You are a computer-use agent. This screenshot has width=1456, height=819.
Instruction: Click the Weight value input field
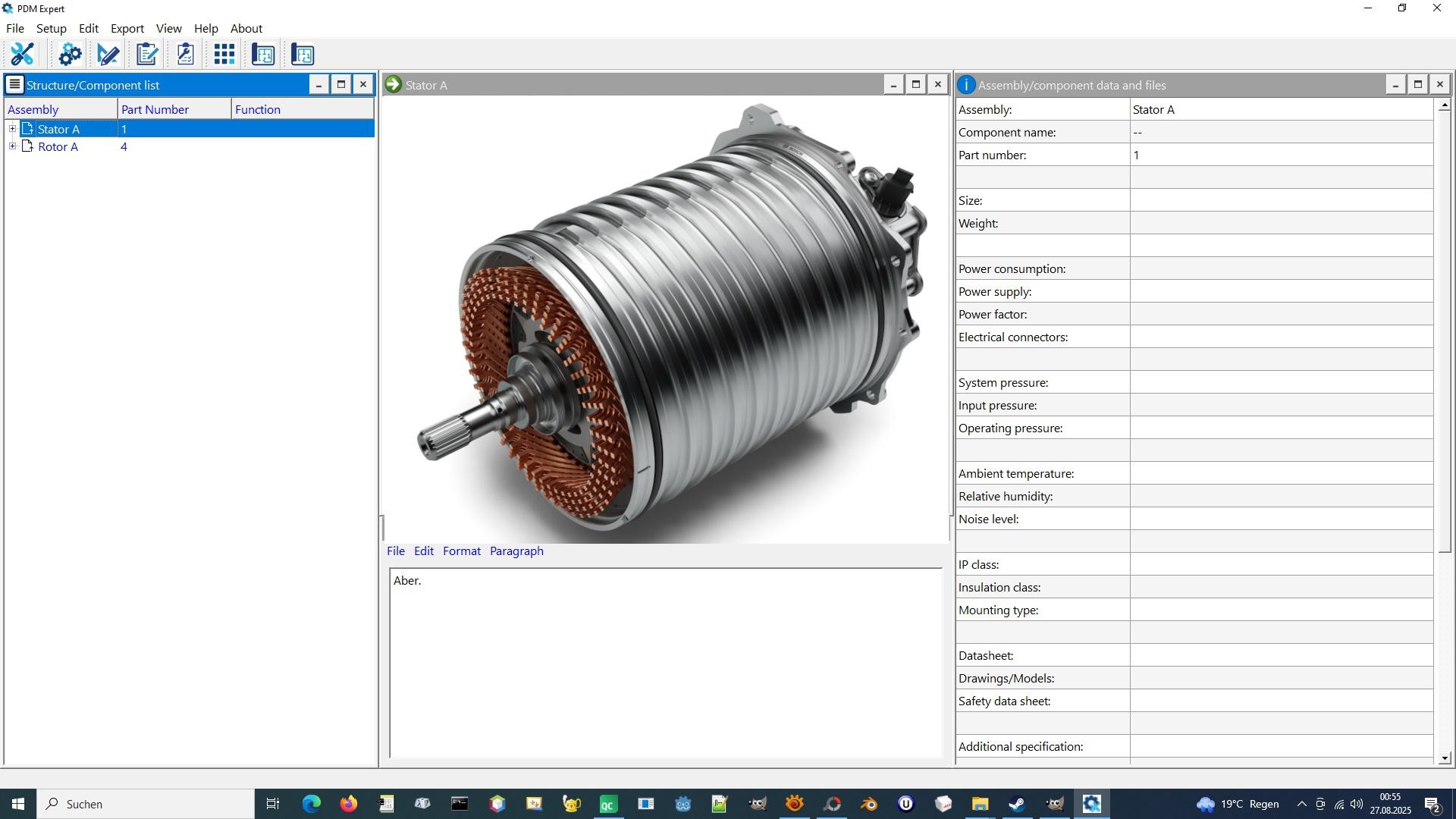(1280, 223)
